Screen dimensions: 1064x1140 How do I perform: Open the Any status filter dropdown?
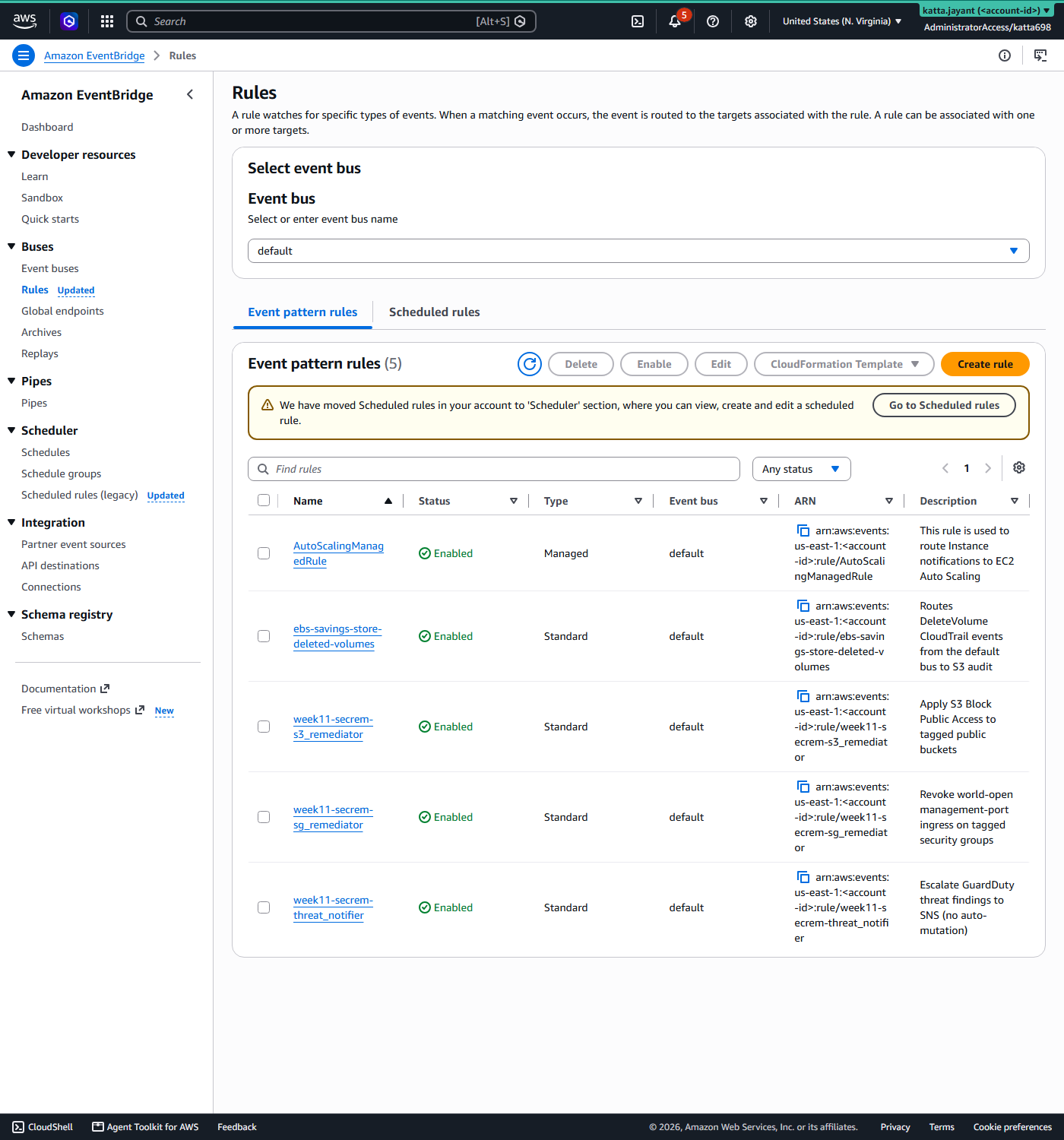[x=801, y=469]
